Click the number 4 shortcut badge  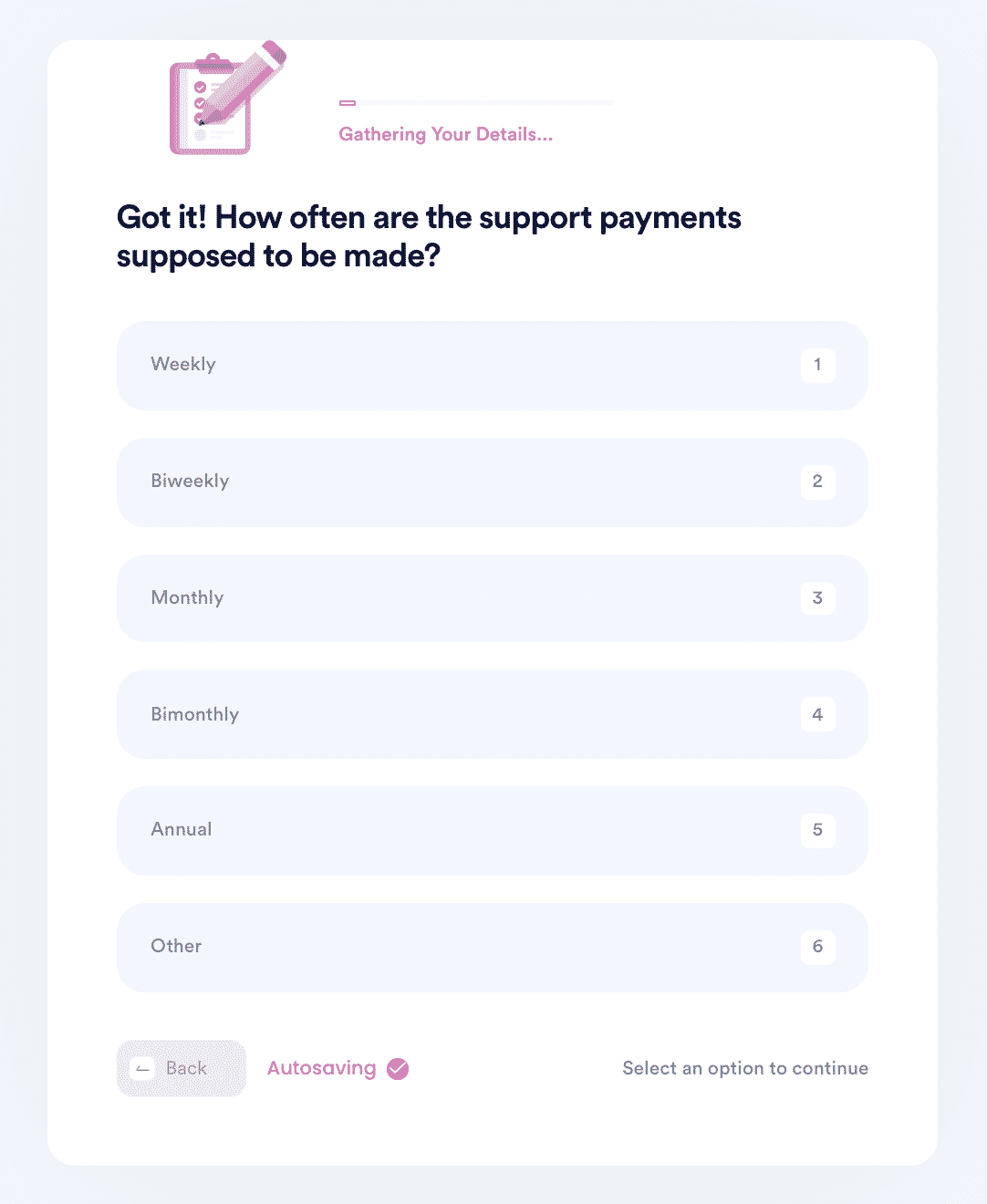[818, 714]
